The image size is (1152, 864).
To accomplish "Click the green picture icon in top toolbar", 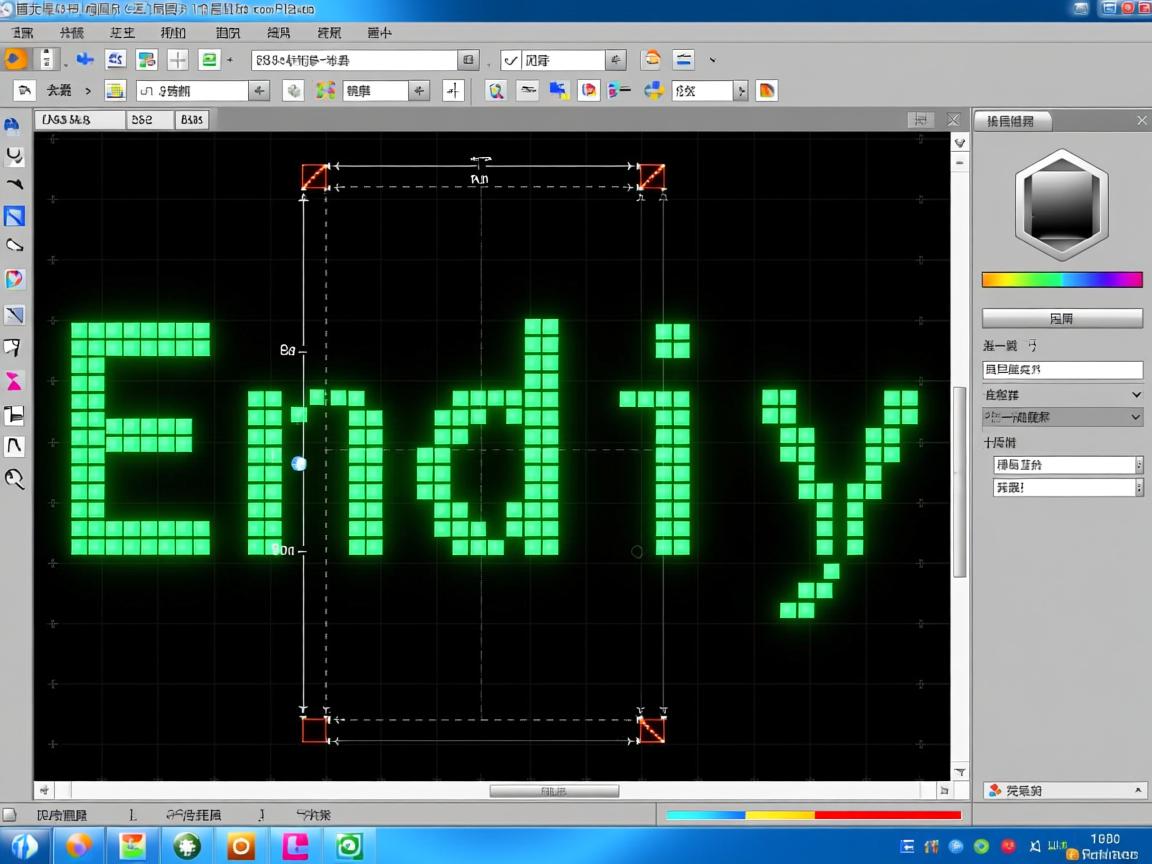I will (209, 59).
